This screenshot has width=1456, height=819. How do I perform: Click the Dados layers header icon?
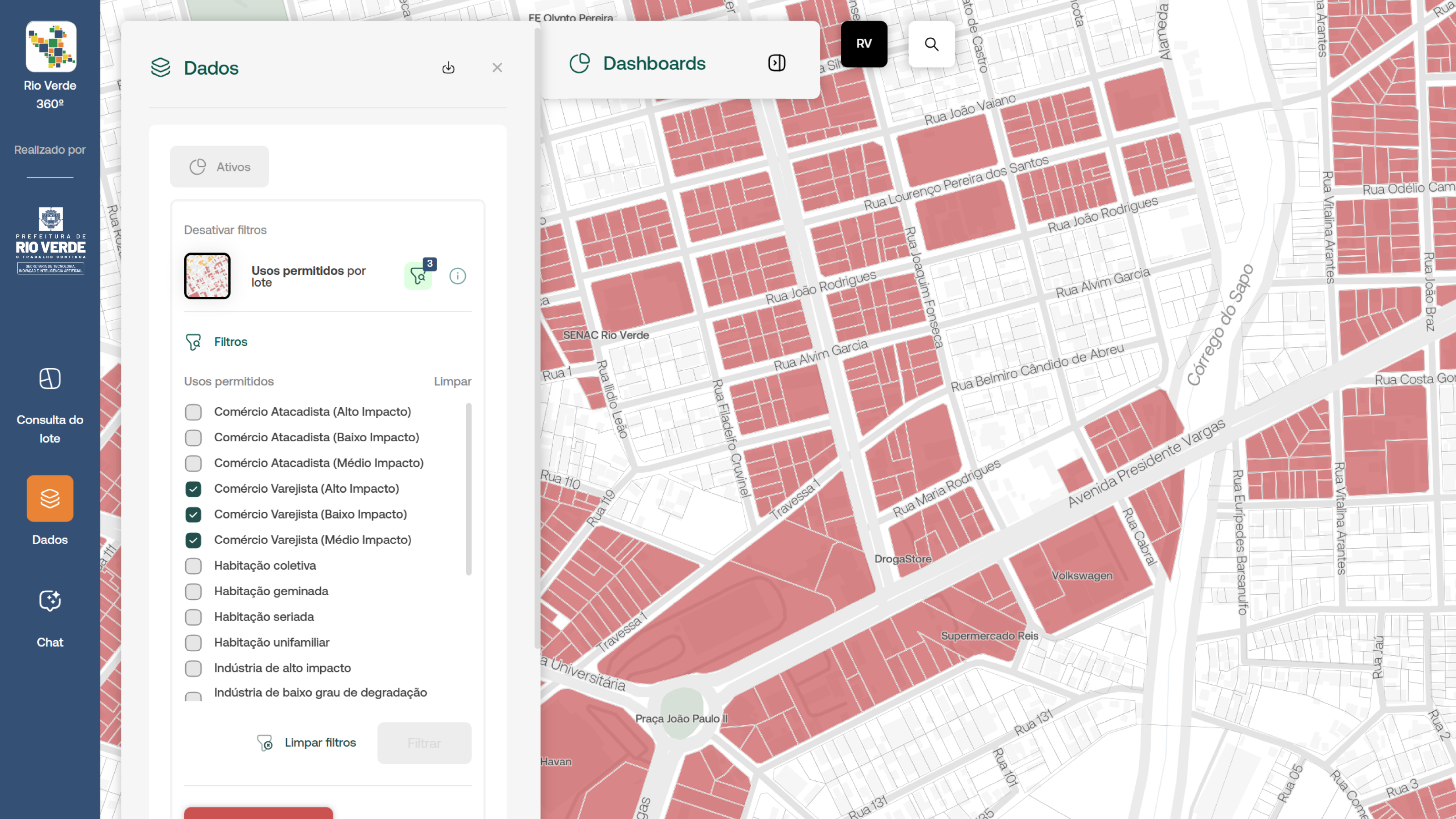[x=161, y=68]
